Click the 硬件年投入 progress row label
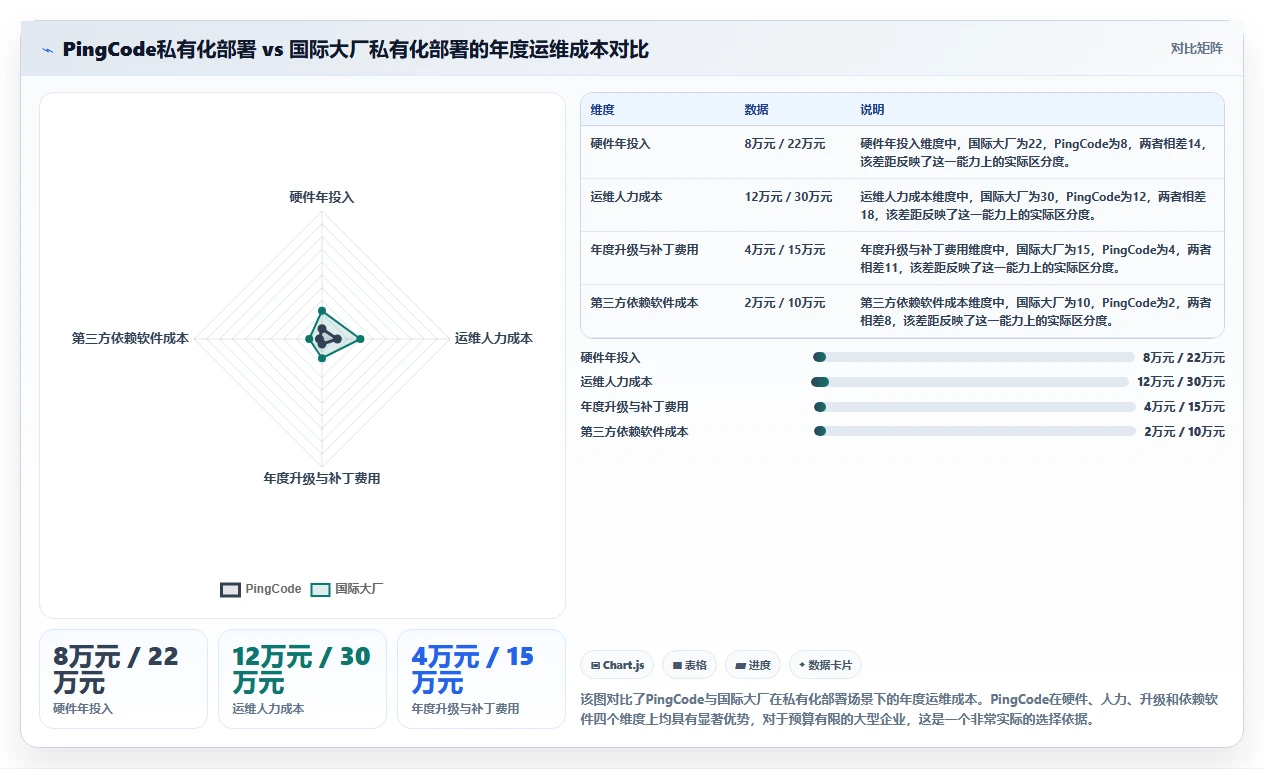The width and height of the screenshot is (1264, 769). [610, 358]
